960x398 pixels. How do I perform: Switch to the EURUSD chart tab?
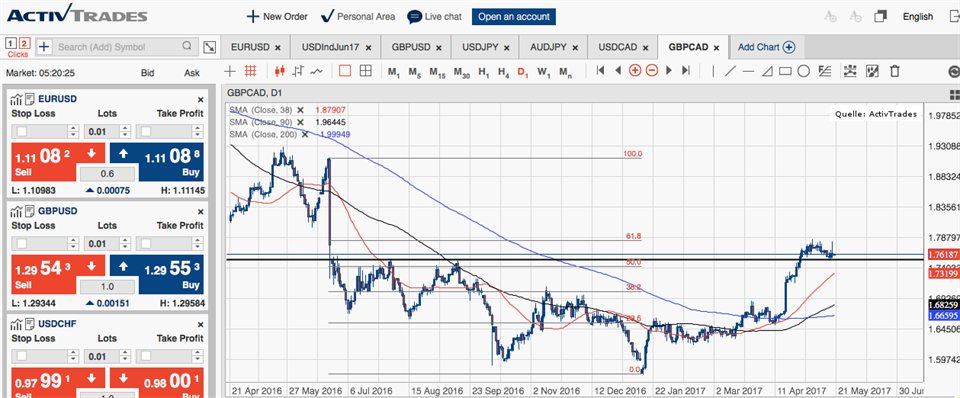point(255,47)
